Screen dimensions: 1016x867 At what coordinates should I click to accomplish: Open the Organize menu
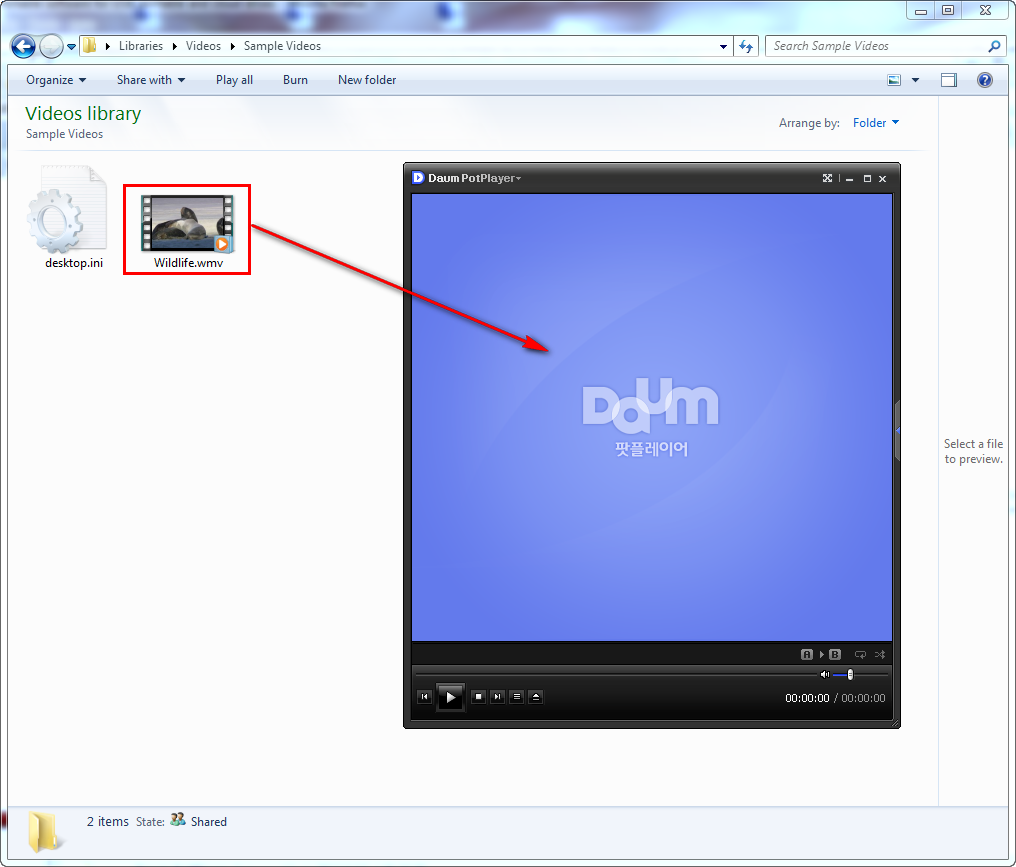point(56,80)
